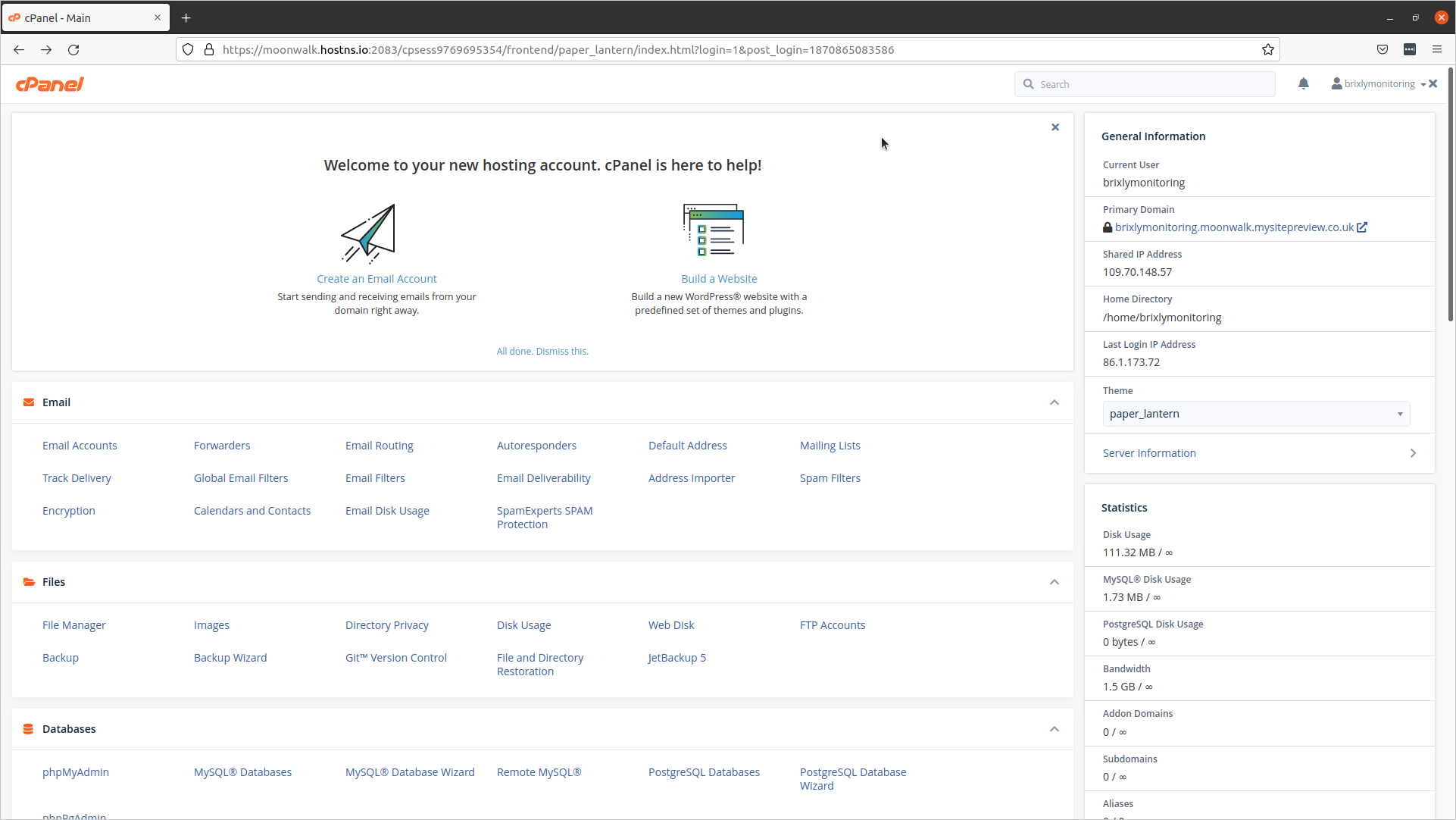Image resolution: width=1456 pixels, height=820 pixels.
Task: Click into the cPanel Search field
Action: click(1145, 84)
